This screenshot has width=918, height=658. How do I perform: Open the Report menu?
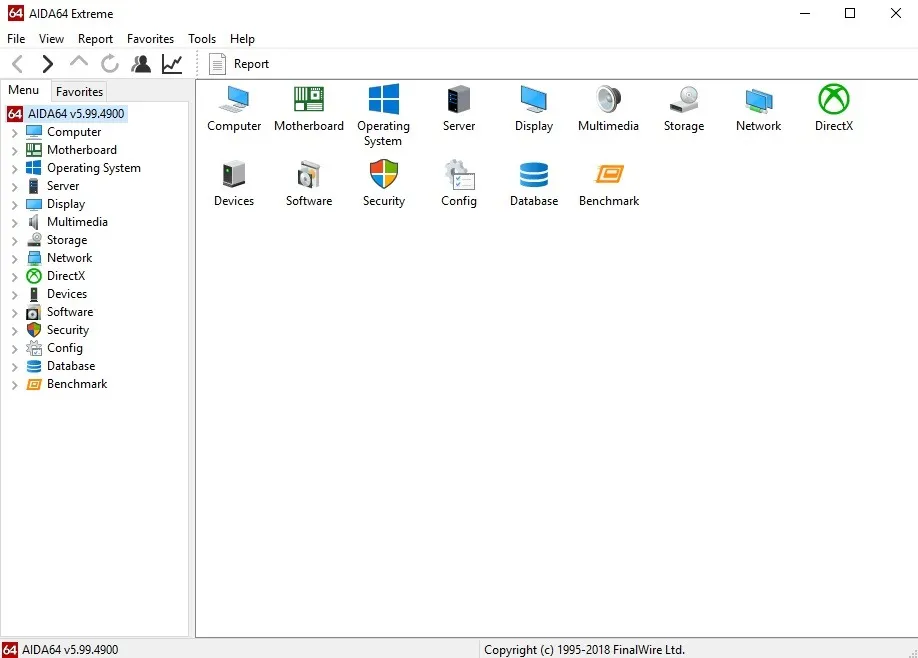95,39
